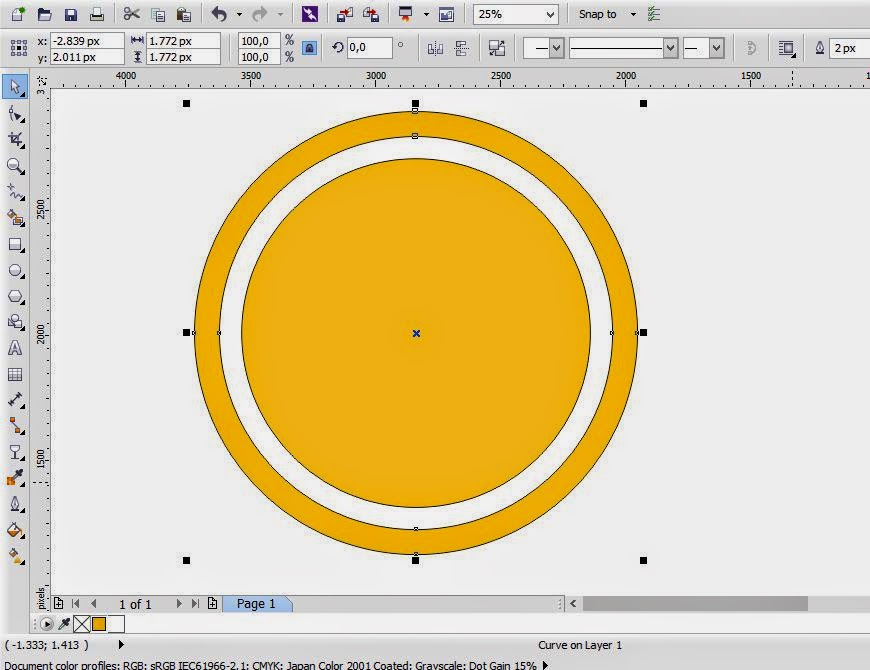Screen dimensions: 870x670
Task: Mirror the object horizontally
Action: [x=436, y=49]
